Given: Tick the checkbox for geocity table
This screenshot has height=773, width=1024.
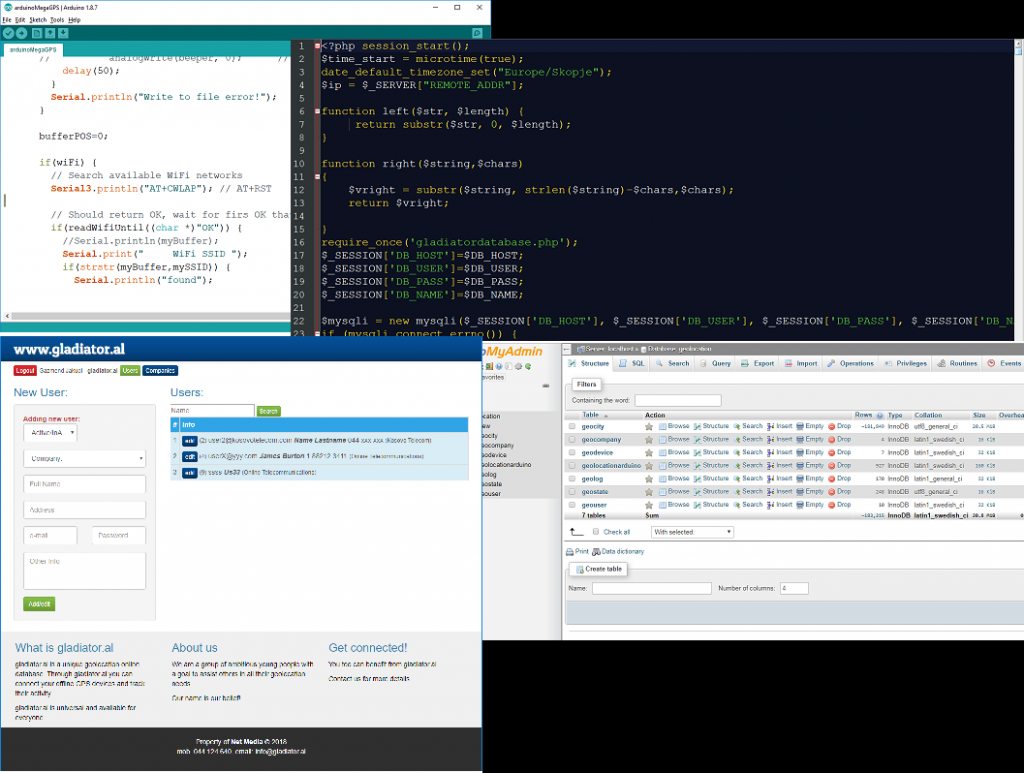Looking at the screenshot, I should 572,426.
